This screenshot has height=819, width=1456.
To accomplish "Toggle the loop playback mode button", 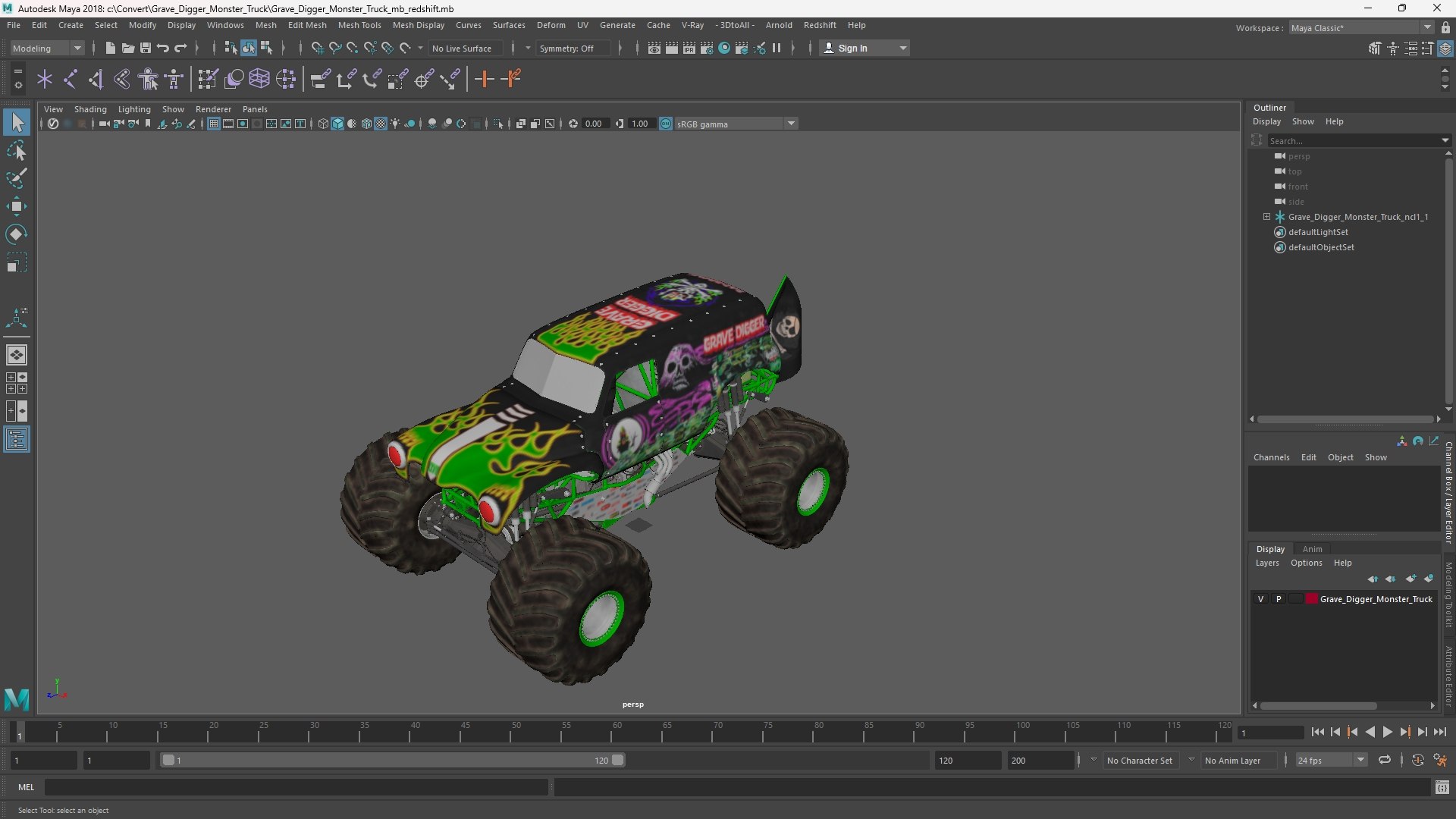I will pyautogui.click(x=1384, y=760).
